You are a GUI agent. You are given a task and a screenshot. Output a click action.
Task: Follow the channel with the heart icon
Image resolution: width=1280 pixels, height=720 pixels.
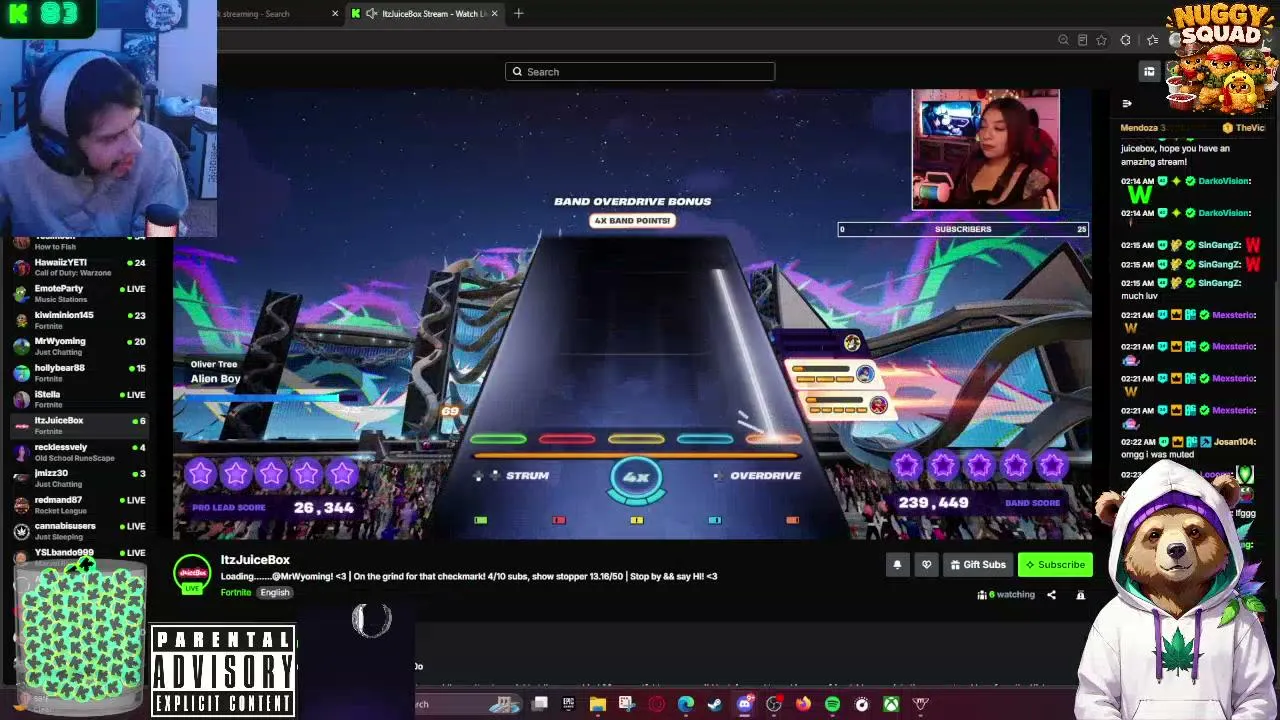pos(926,565)
